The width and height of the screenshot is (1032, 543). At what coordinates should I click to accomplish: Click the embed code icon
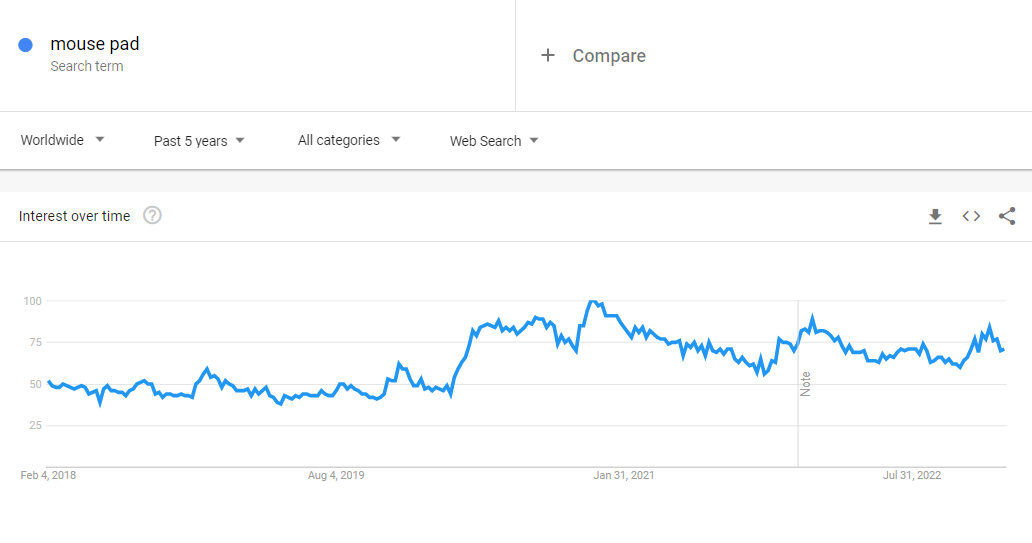point(971,216)
